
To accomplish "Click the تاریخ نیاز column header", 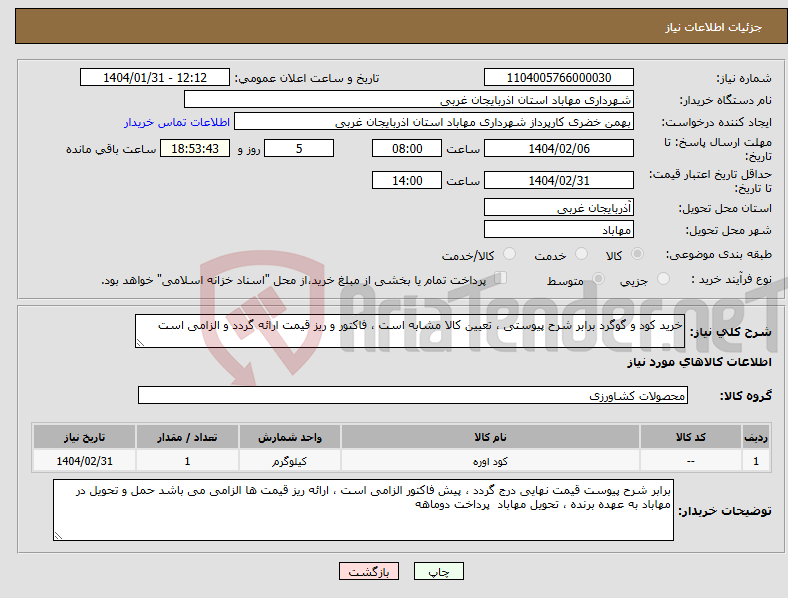I will (x=84, y=437).
